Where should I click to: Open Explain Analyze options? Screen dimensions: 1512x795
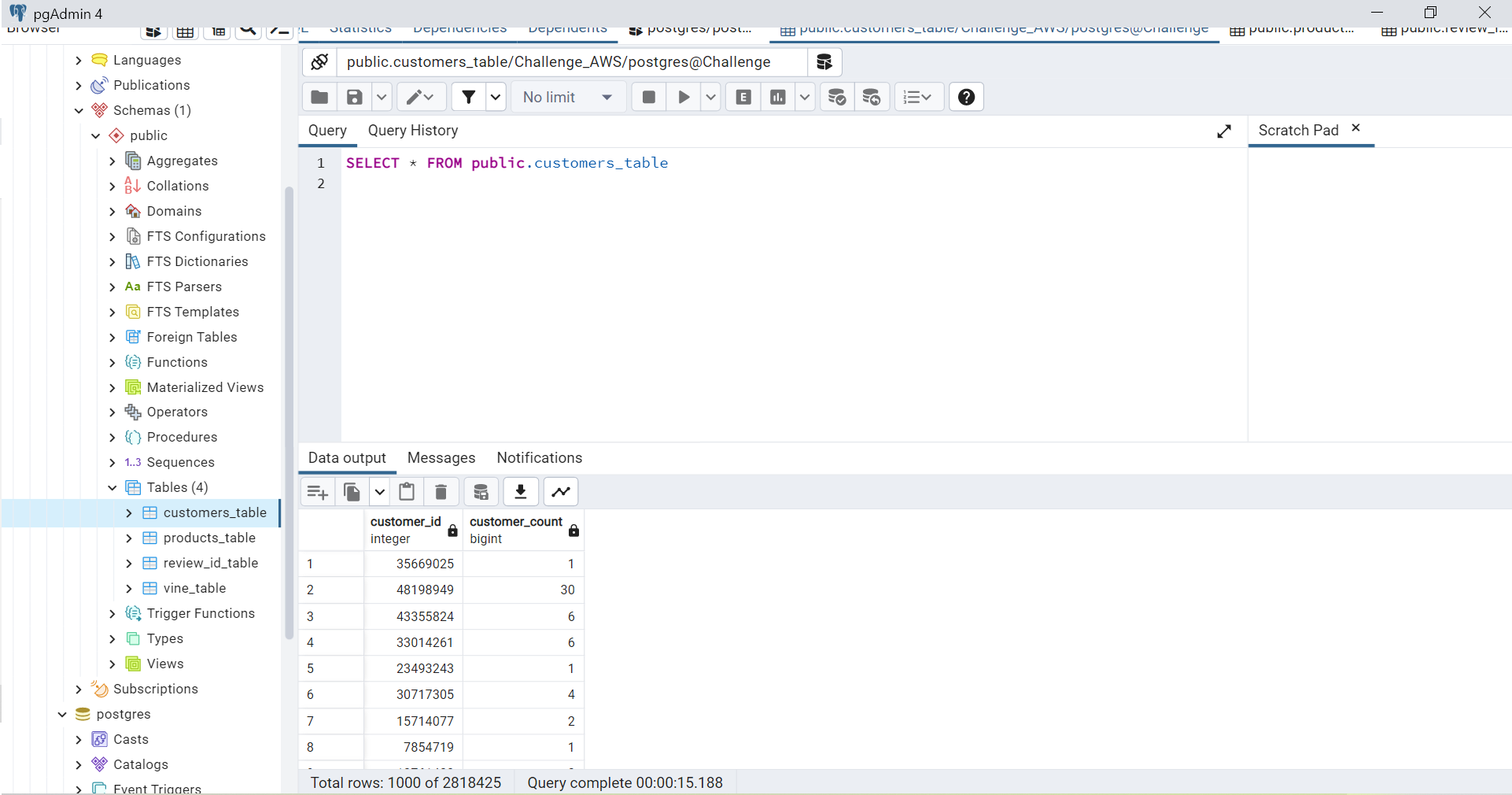[x=804, y=97]
